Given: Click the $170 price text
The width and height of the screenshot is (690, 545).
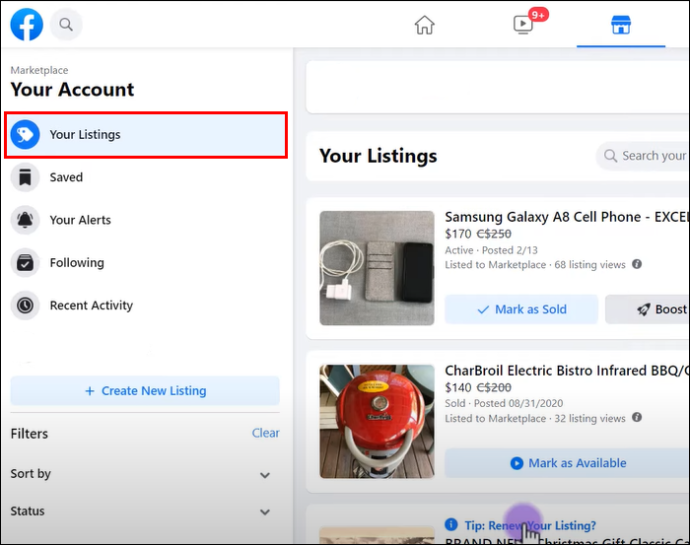Looking at the screenshot, I should [x=458, y=234].
